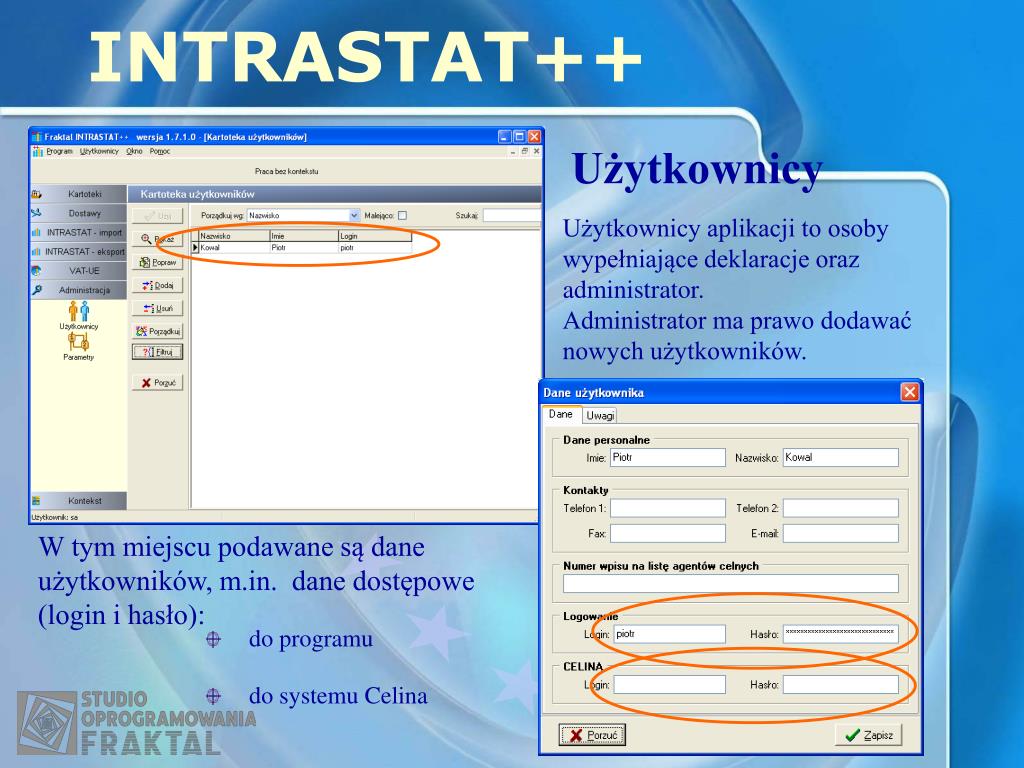Click the Logowanie Login field containing piotr

669,633
